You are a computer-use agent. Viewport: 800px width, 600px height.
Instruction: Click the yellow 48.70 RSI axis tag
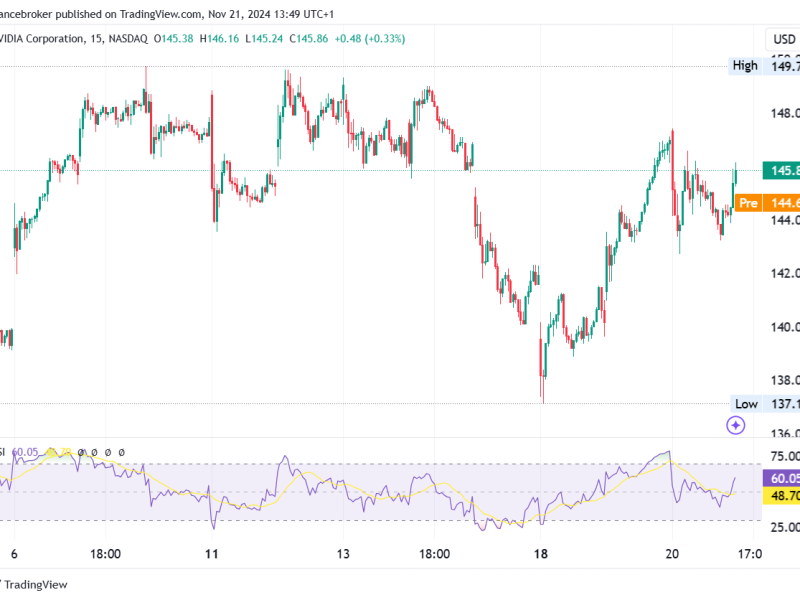click(x=781, y=495)
